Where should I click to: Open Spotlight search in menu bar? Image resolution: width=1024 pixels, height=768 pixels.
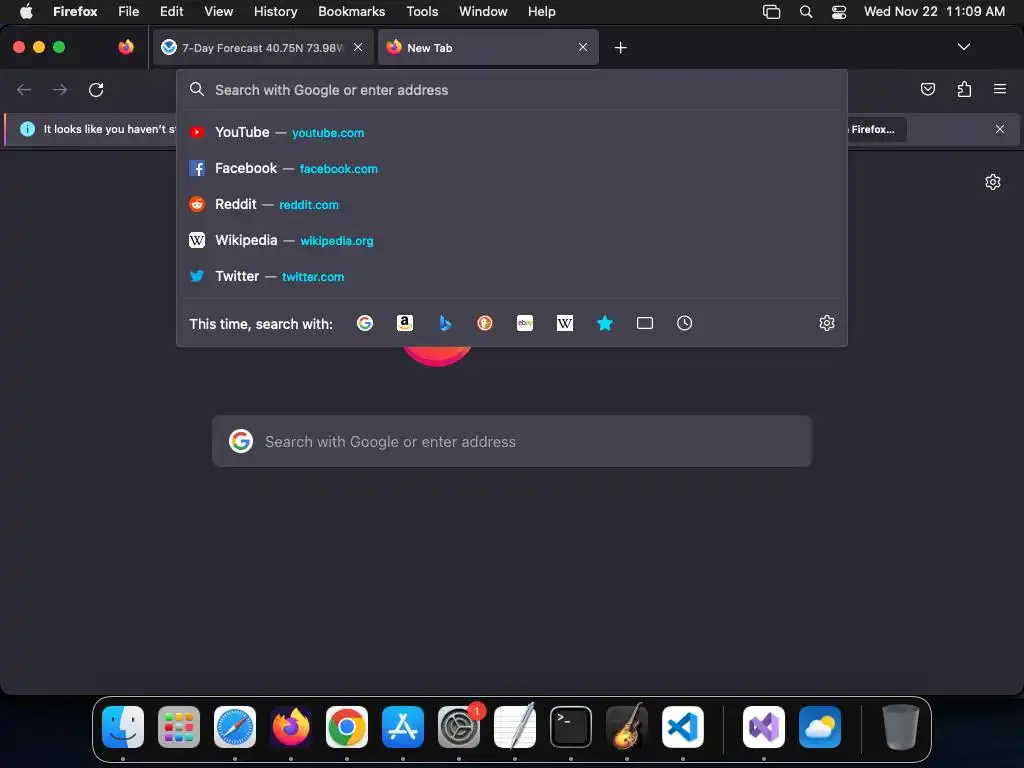806,12
